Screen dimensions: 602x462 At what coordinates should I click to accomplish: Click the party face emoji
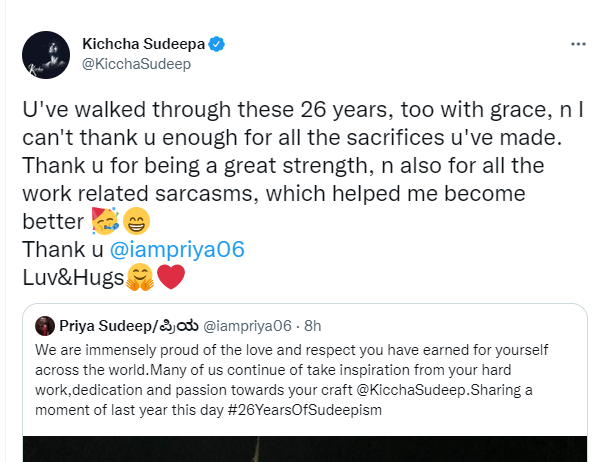pyautogui.click(x=132, y=220)
